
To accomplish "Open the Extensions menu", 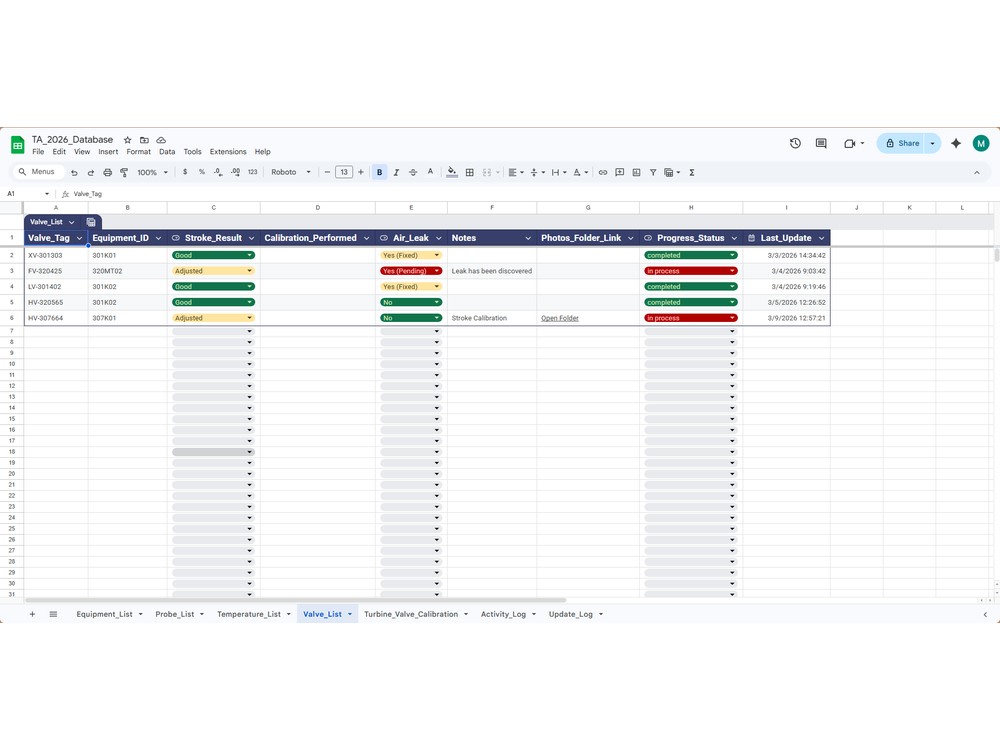I will (x=228, y=152).
